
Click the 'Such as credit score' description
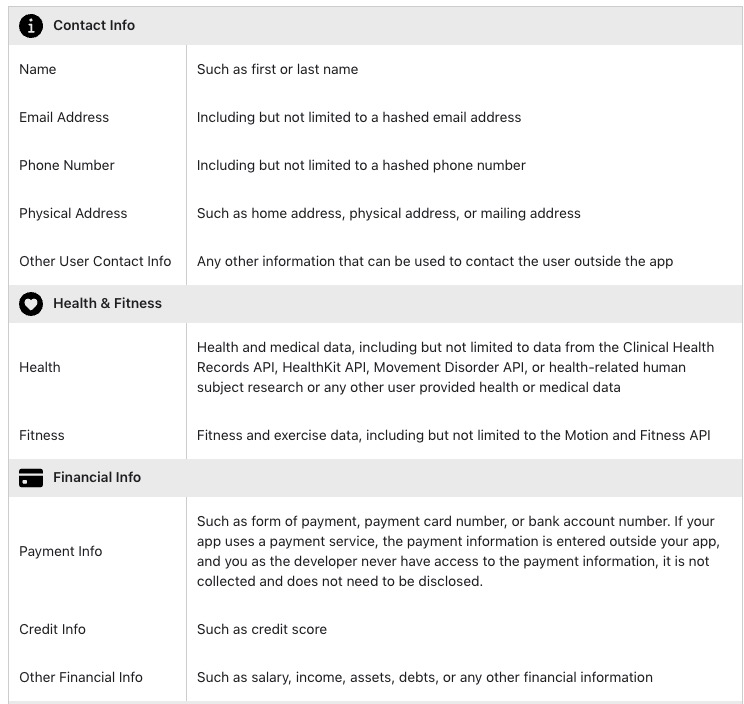pos(262,629)
